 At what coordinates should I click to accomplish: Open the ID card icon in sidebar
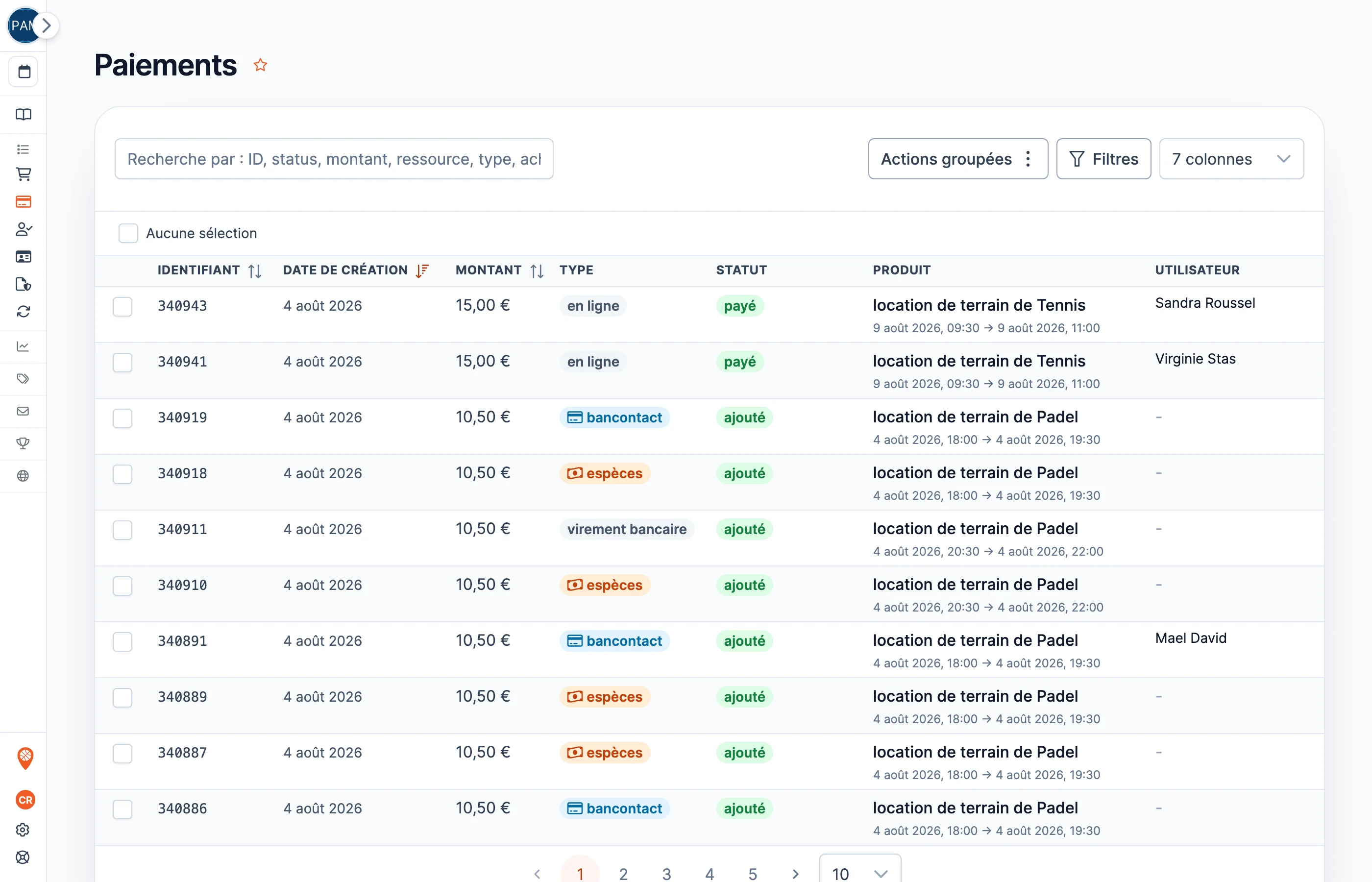click(x=24, y=257)
